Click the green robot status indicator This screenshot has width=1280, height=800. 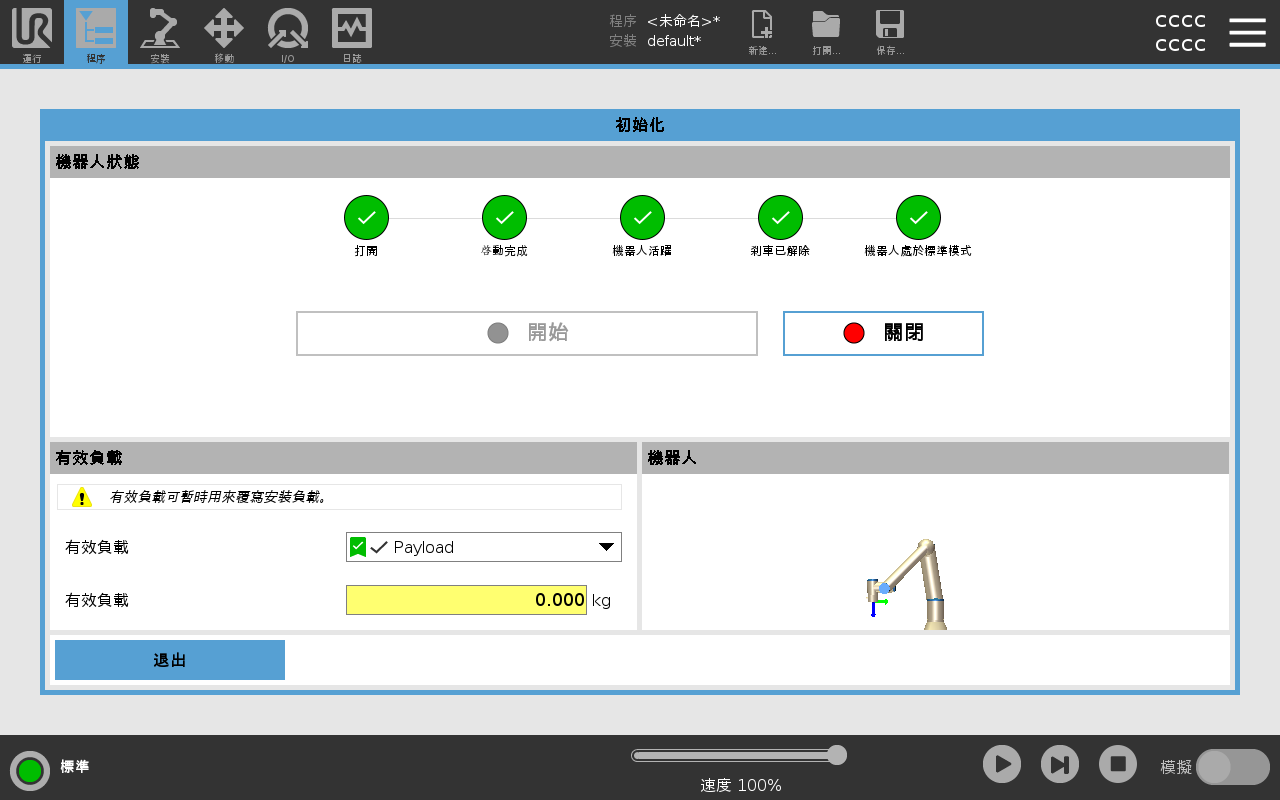tap(30, 770)
